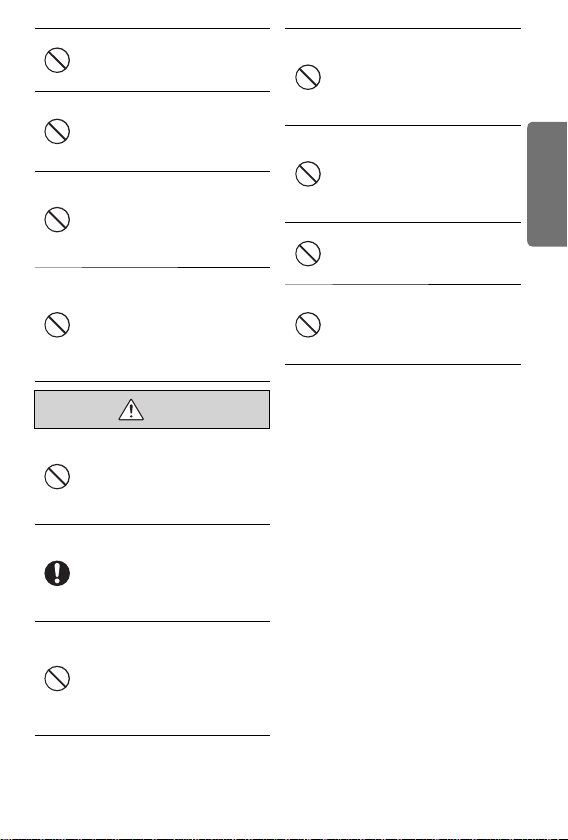Click the divider line closing the right column
This screenshot has height=840, width=568.
point(402,364)
